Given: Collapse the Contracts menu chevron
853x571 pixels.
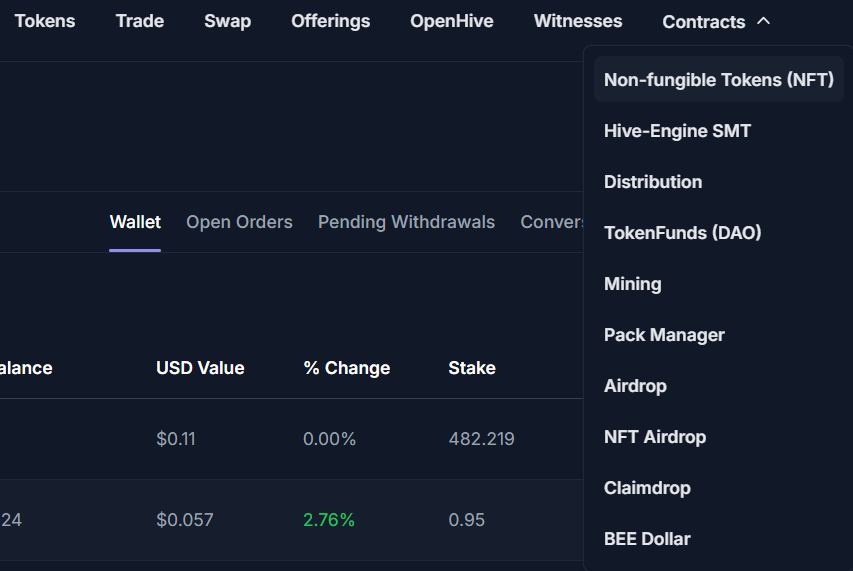Looking at the screenshot, I should tap(763, 21).
